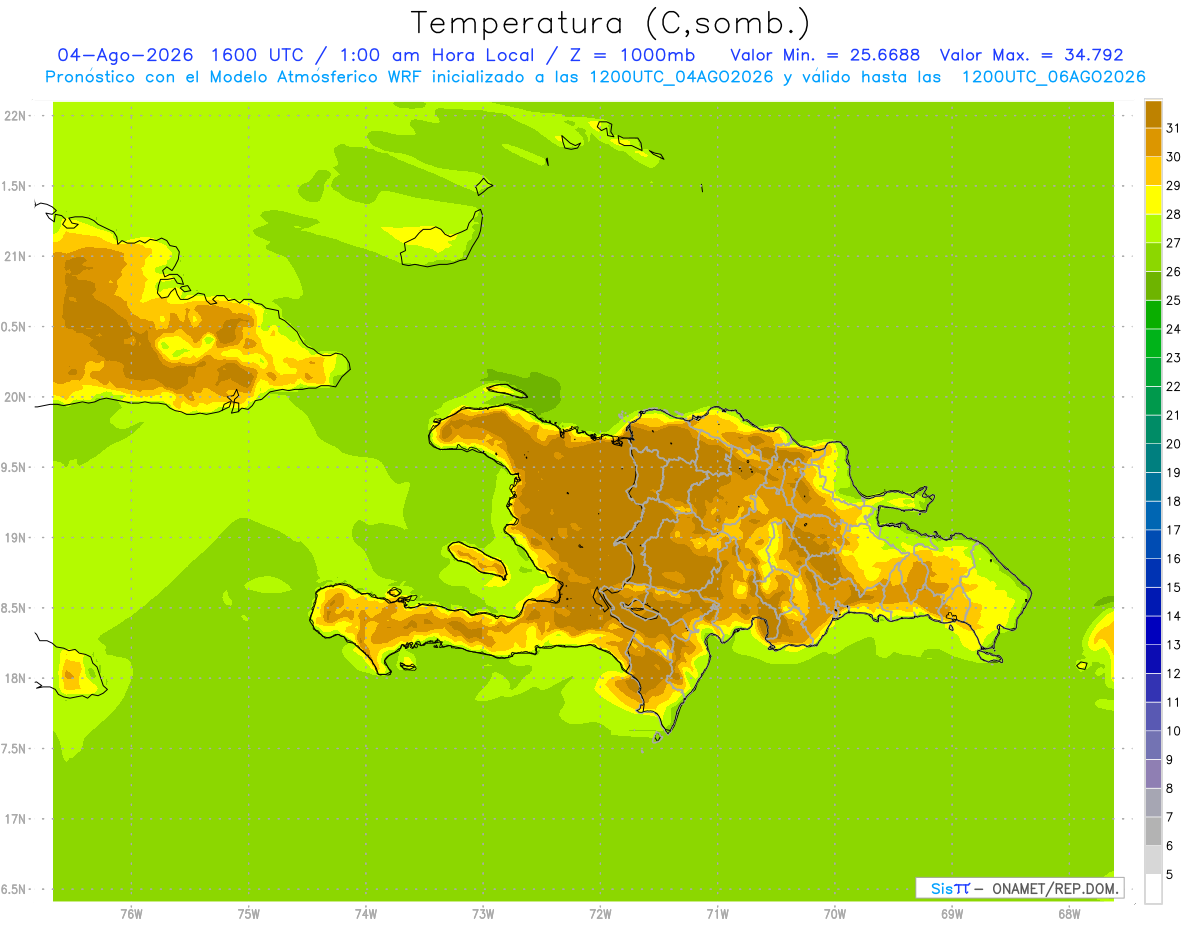Viewport: 1200px width, 927px height.
Task: Click the "18N" latitude label
Action: [14, 678]
